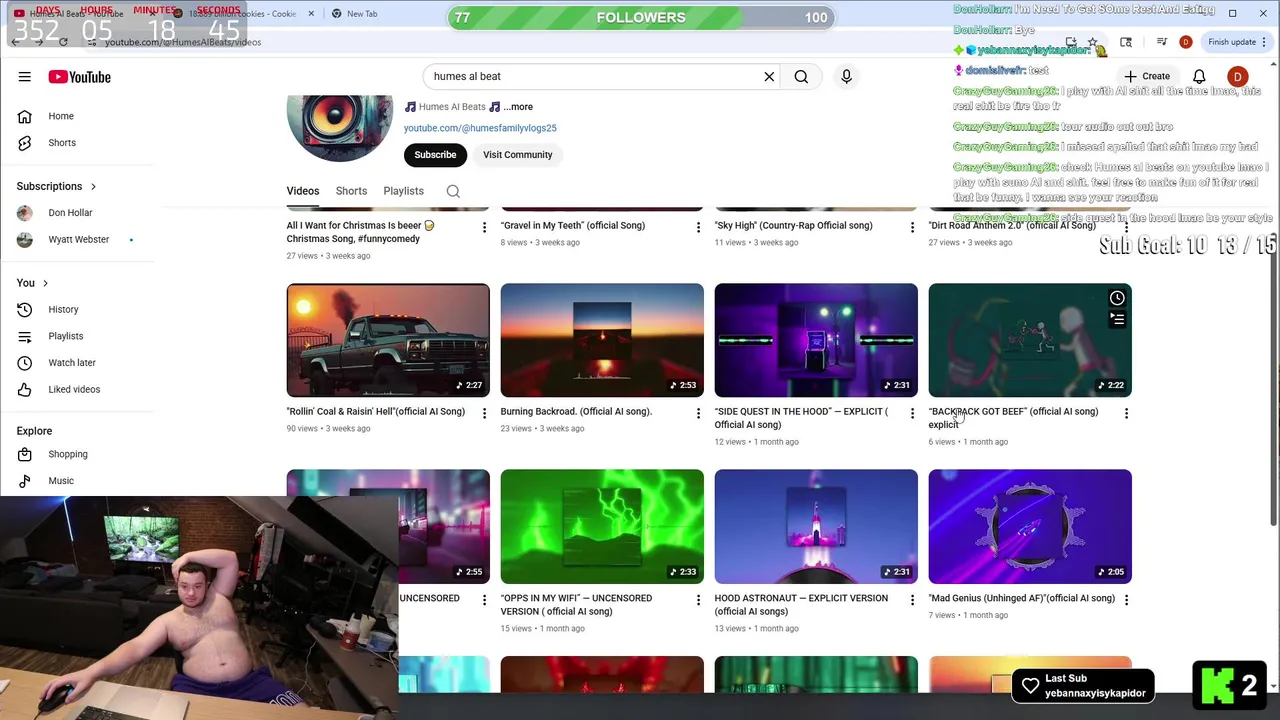
Task: Open the notifications bell
Action: click(x=1199, y=76)
